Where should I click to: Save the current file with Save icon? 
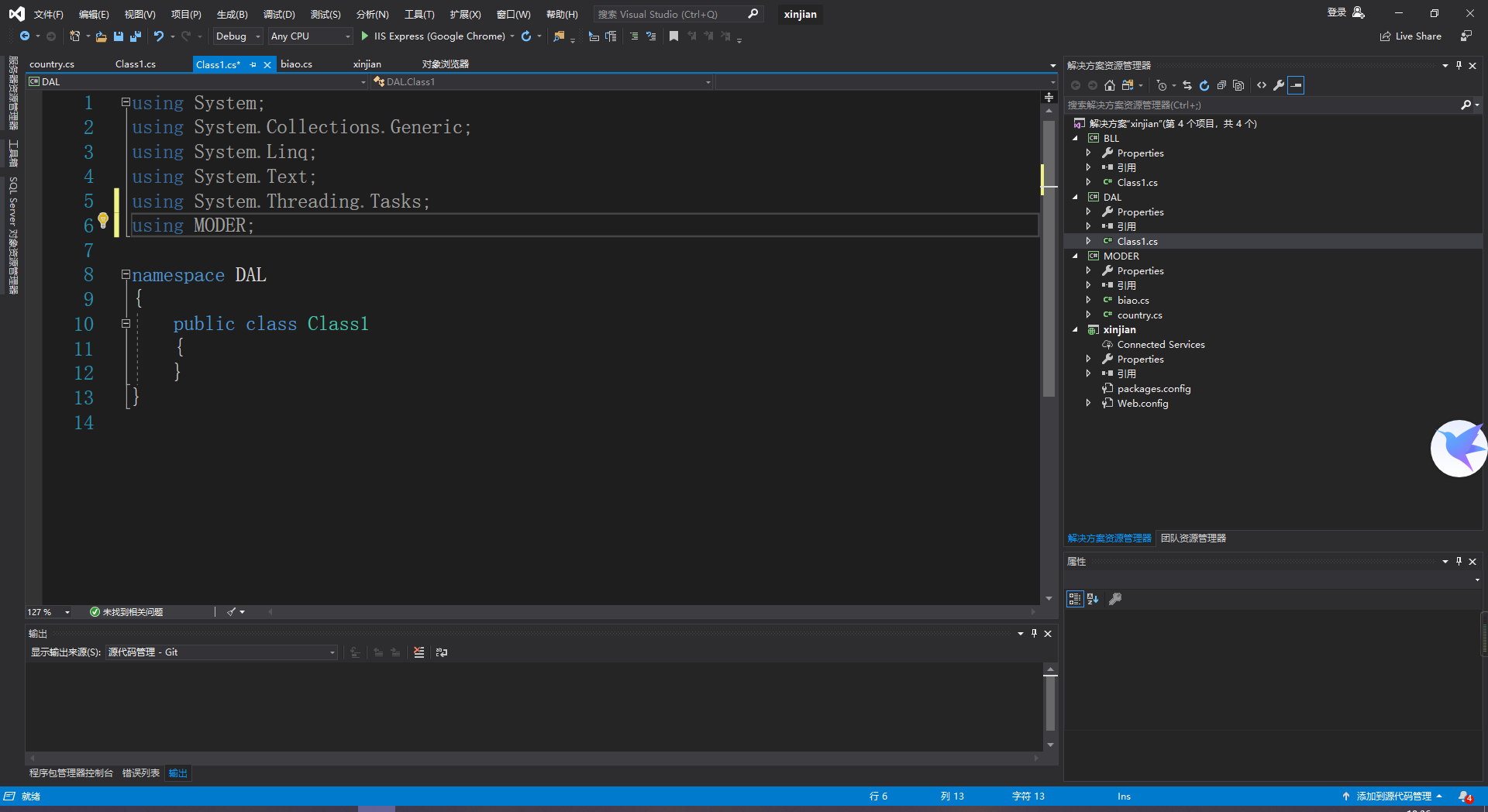point(119,36)
